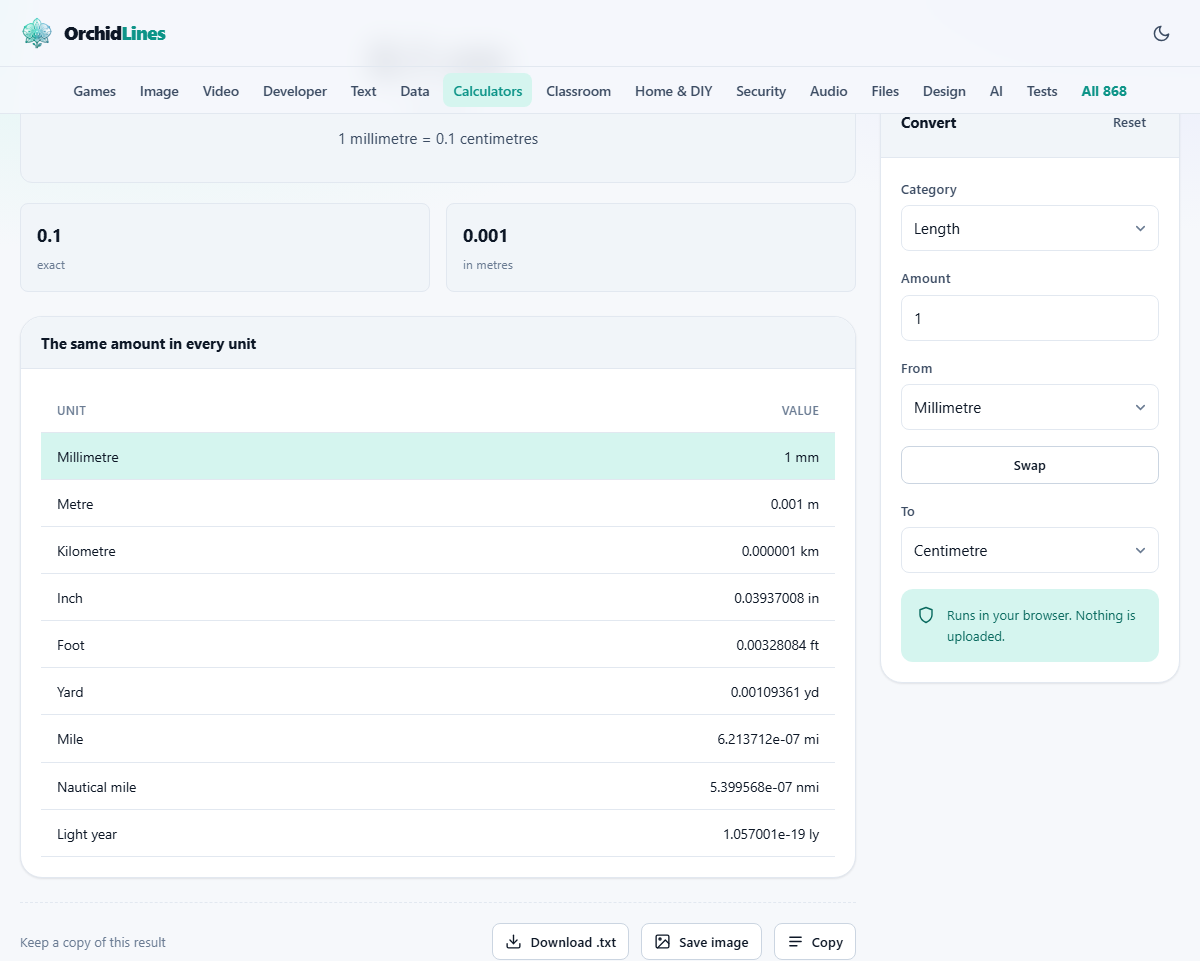Click the 0.00109361 yd value
1200x961 pixels.
(x=774, y=692)
